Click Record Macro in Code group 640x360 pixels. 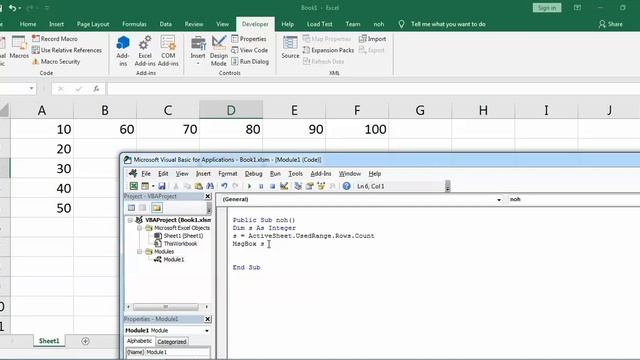[x=55, y=38]
